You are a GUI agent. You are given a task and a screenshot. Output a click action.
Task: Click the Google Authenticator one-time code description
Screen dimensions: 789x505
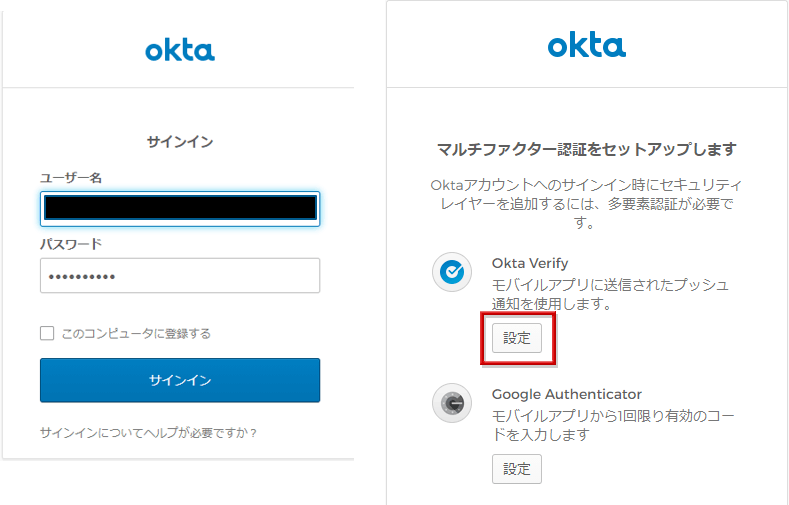[610, 425]
